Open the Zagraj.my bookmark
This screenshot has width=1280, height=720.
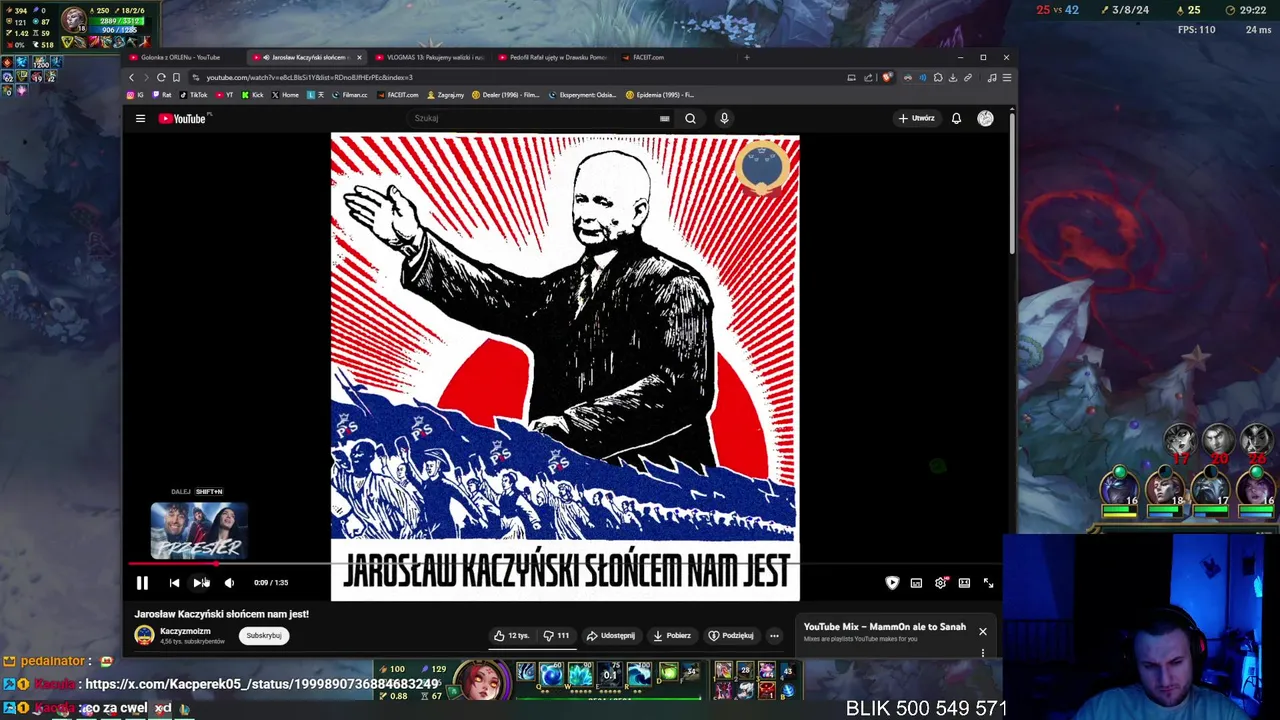[x=445, y=95]
